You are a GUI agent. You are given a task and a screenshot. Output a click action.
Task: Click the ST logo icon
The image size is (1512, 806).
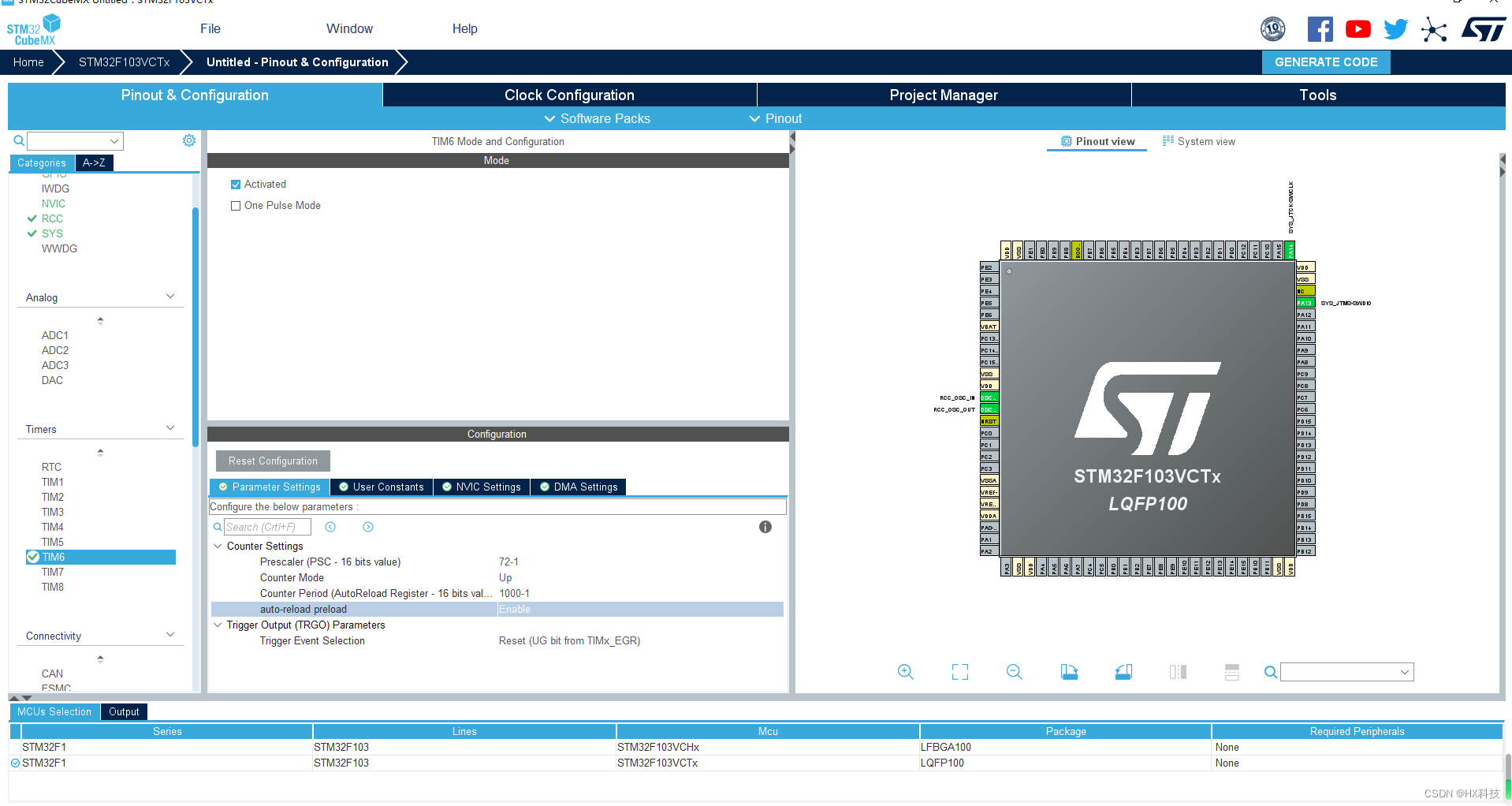(1483, 30)
